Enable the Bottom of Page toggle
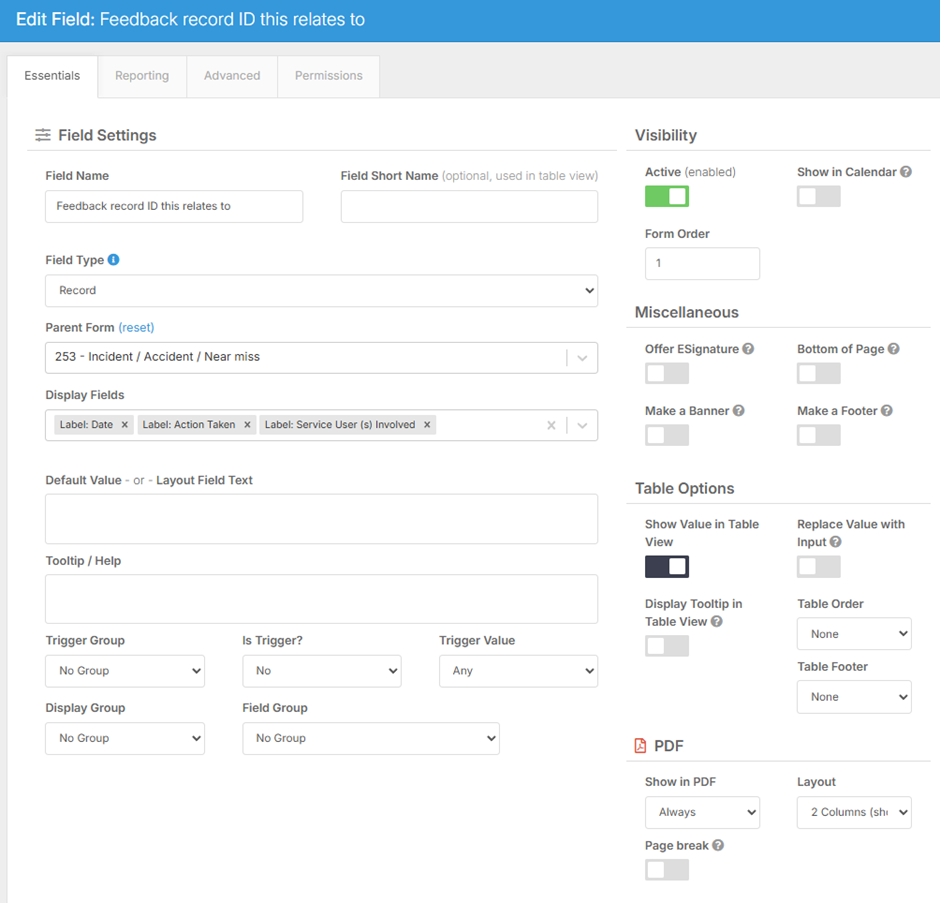 (818, 373)
